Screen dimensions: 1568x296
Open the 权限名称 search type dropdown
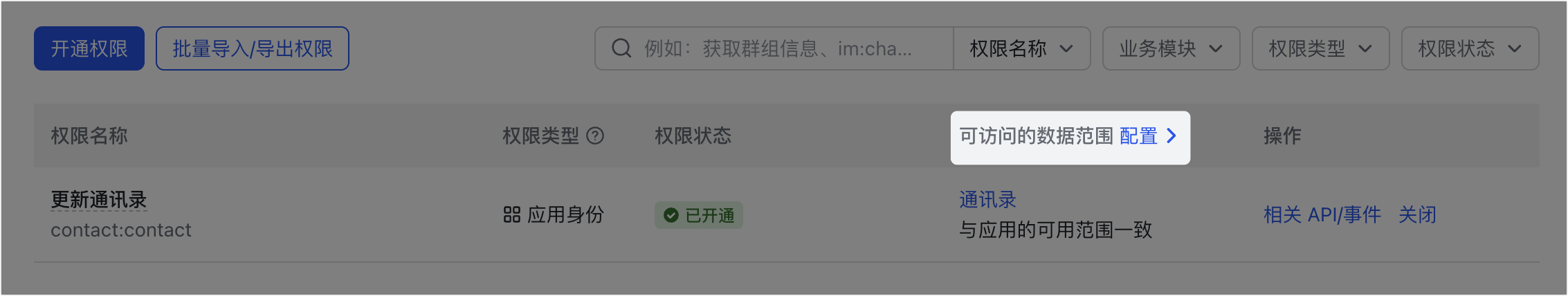1022,48
